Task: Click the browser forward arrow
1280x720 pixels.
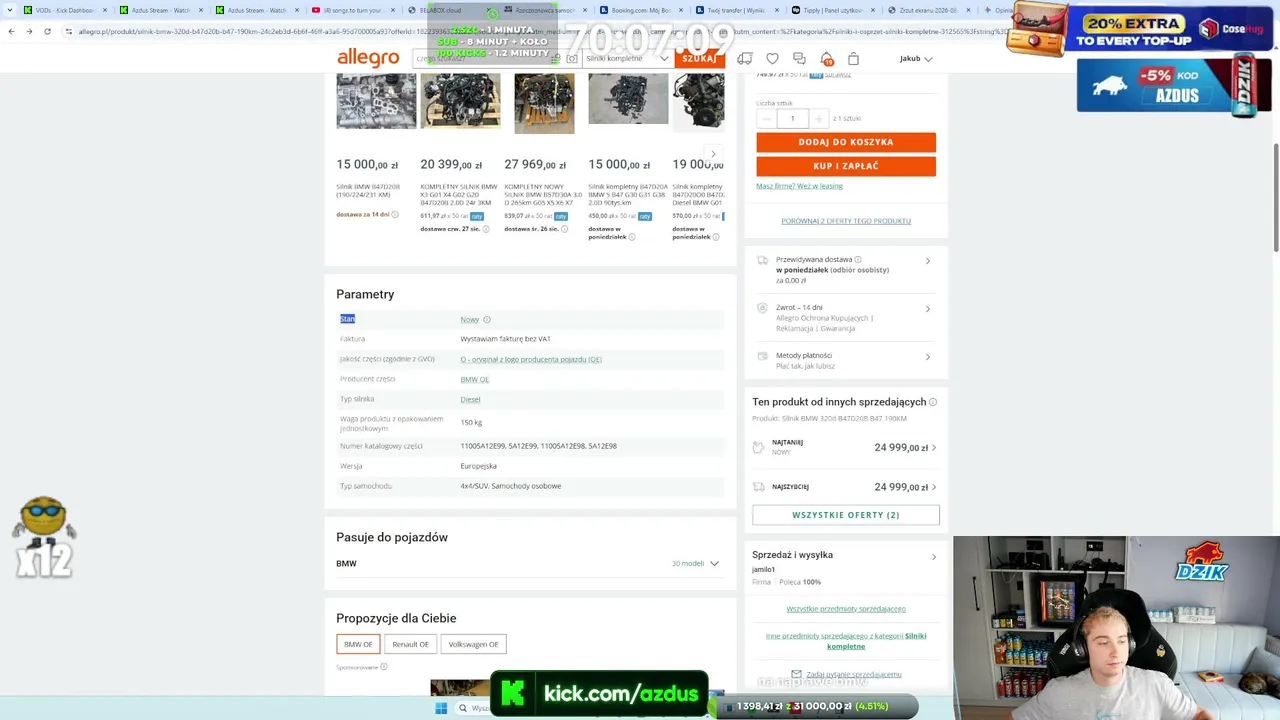Action: click(x=29, y=31)
